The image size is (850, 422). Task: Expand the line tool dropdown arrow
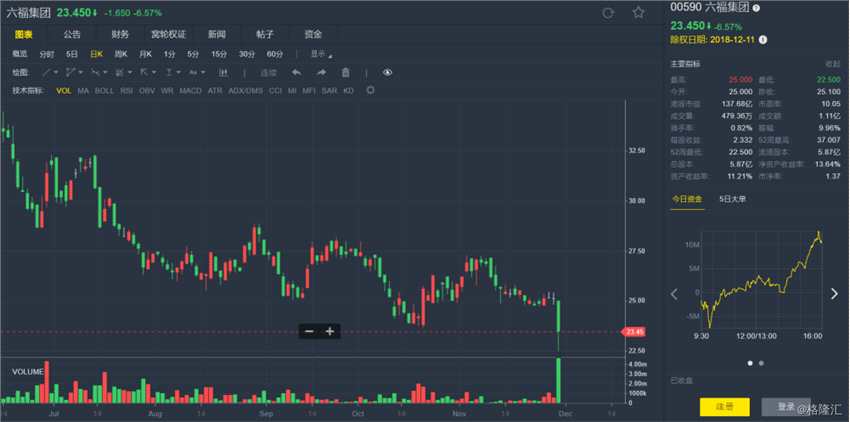56,72
